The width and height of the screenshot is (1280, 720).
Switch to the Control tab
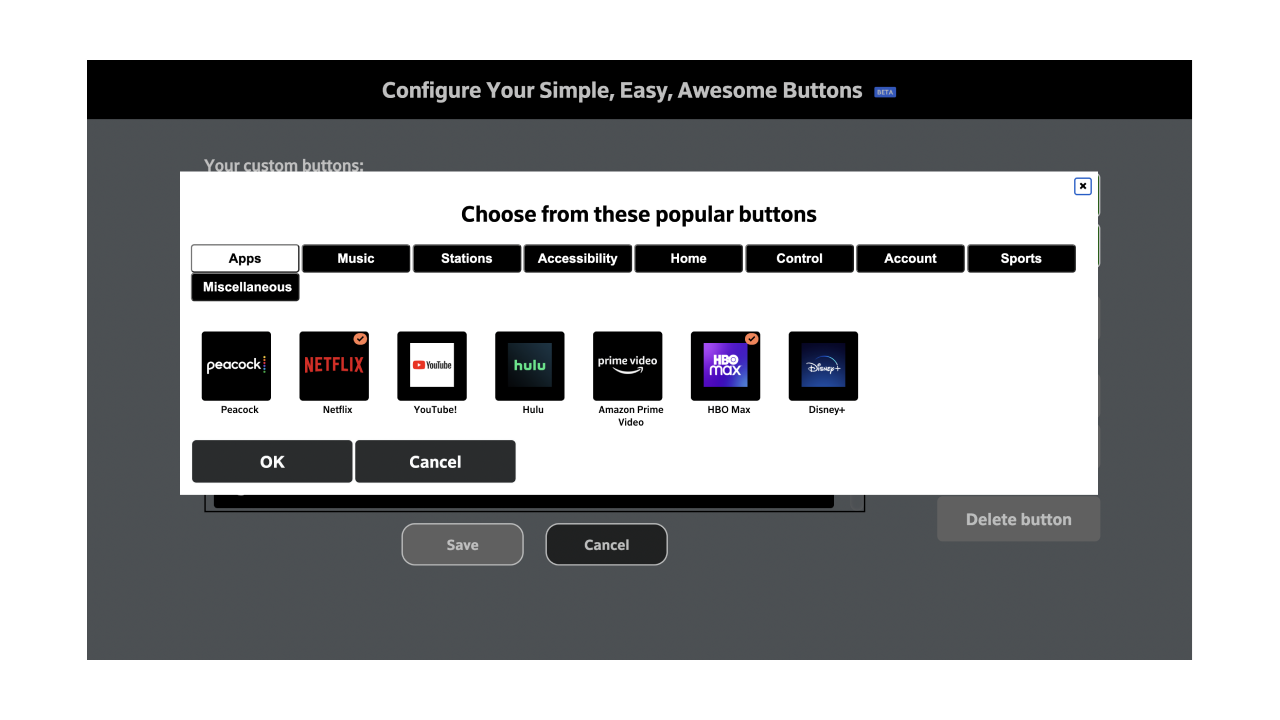(800, 259)
